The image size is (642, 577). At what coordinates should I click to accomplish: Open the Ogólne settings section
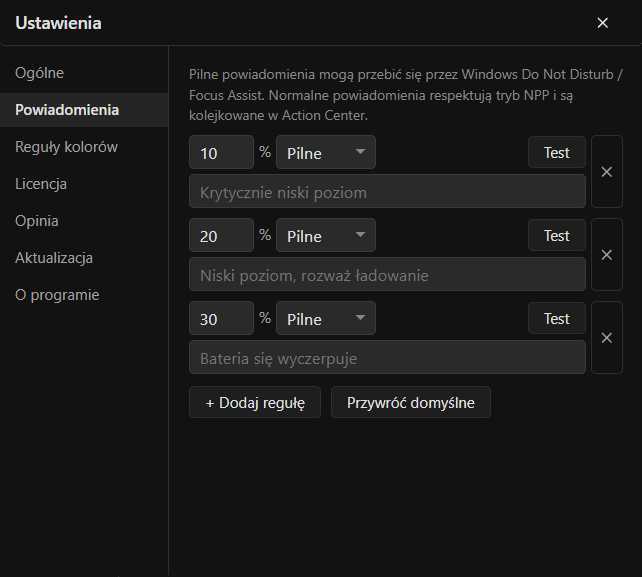(x=84, y=73)
